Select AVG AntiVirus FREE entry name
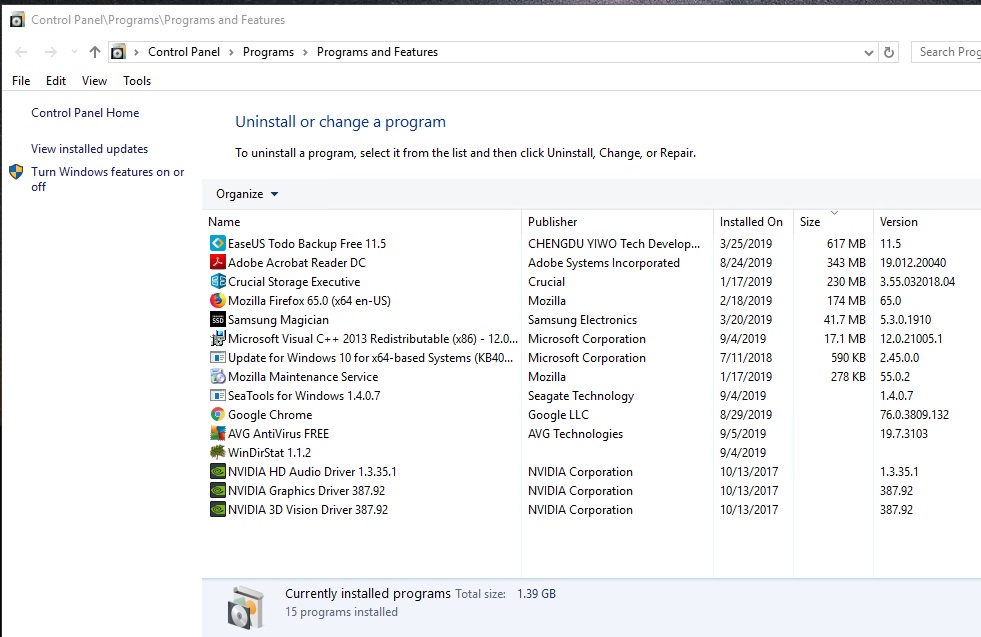 (x=278, y=434)
